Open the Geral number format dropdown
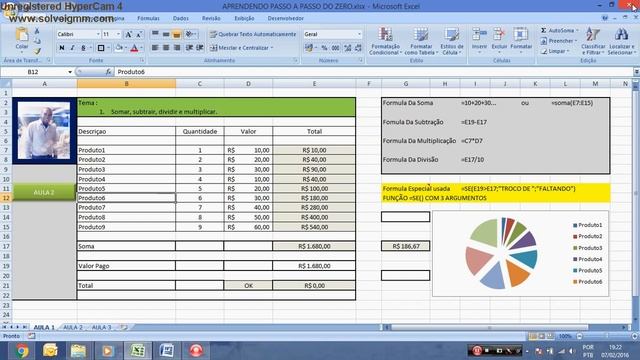The height and width of the screenshot is (360, 640). tap(359, 34)
